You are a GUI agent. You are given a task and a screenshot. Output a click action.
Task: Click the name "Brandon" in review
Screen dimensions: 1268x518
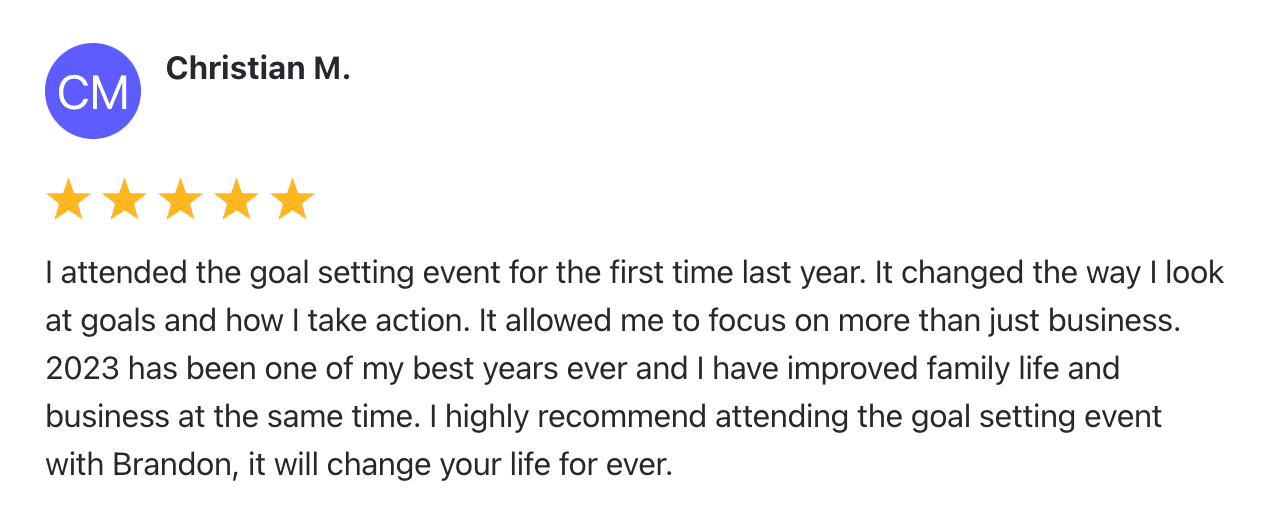(x=171, y=465)
